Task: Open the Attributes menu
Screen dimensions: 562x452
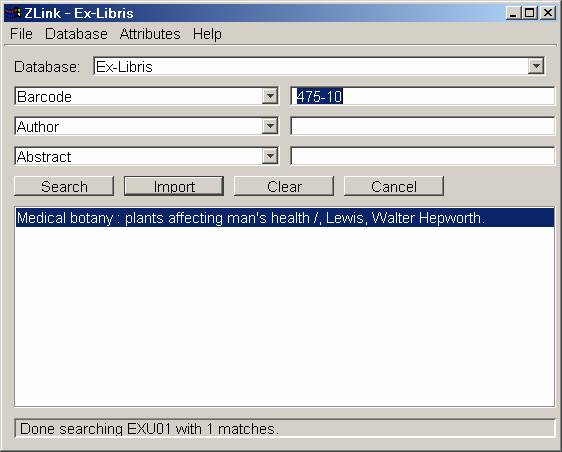Action: (x=150, y=34)
